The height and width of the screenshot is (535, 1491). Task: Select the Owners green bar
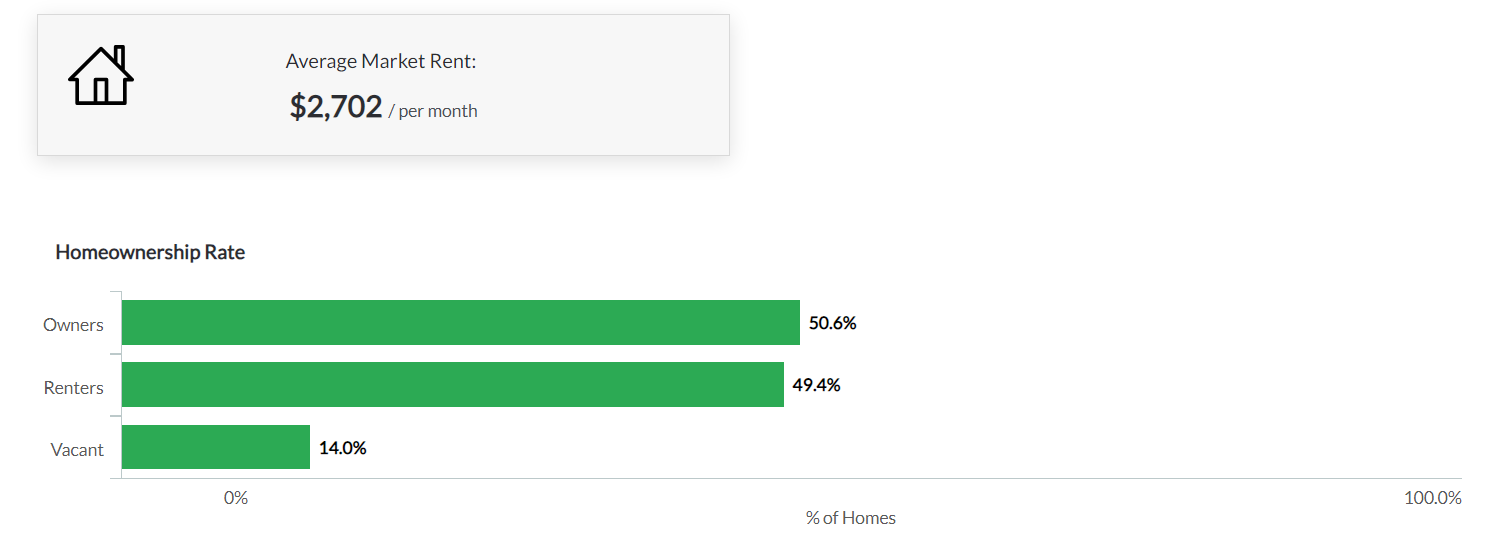pyautogui.click(x=461, y=322)
